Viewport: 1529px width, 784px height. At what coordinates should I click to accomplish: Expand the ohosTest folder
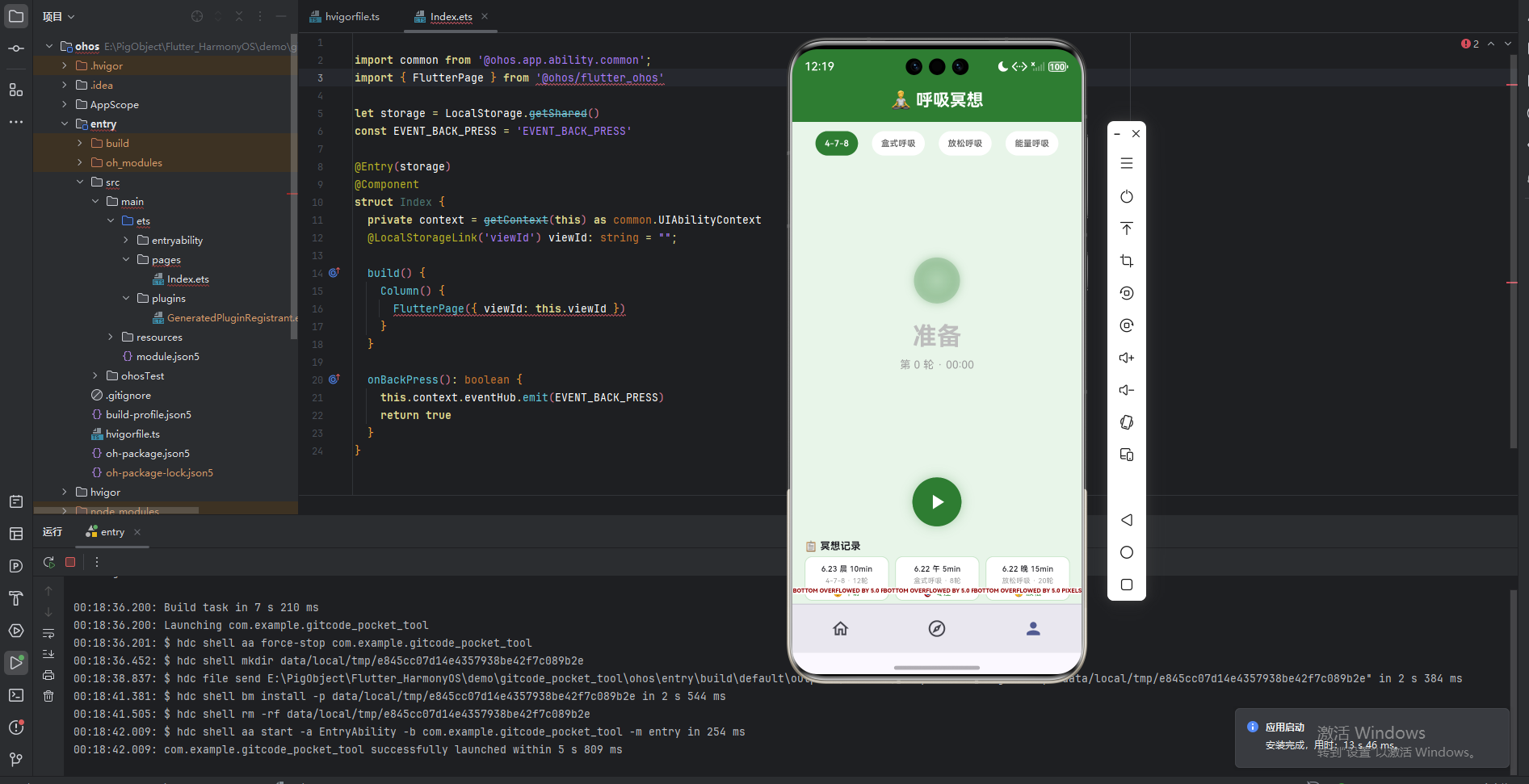(x=95, y=375)
